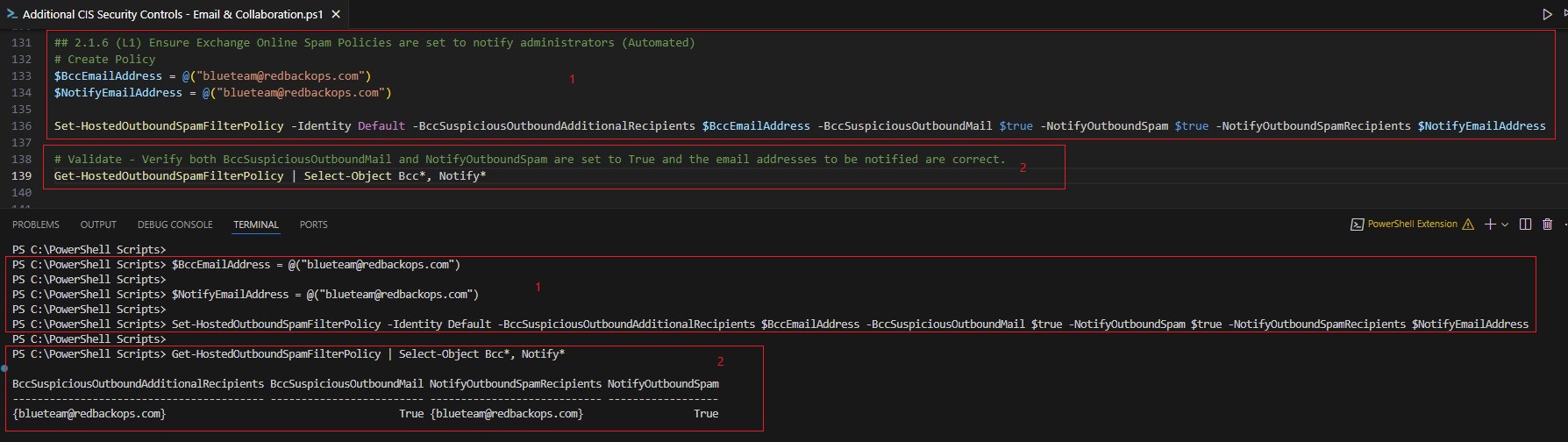Screen dimensions: 1568x442
Task: Click -BccSuspiciousOutboundAdditionalRecipients on editor line 136
Action: 553,125
